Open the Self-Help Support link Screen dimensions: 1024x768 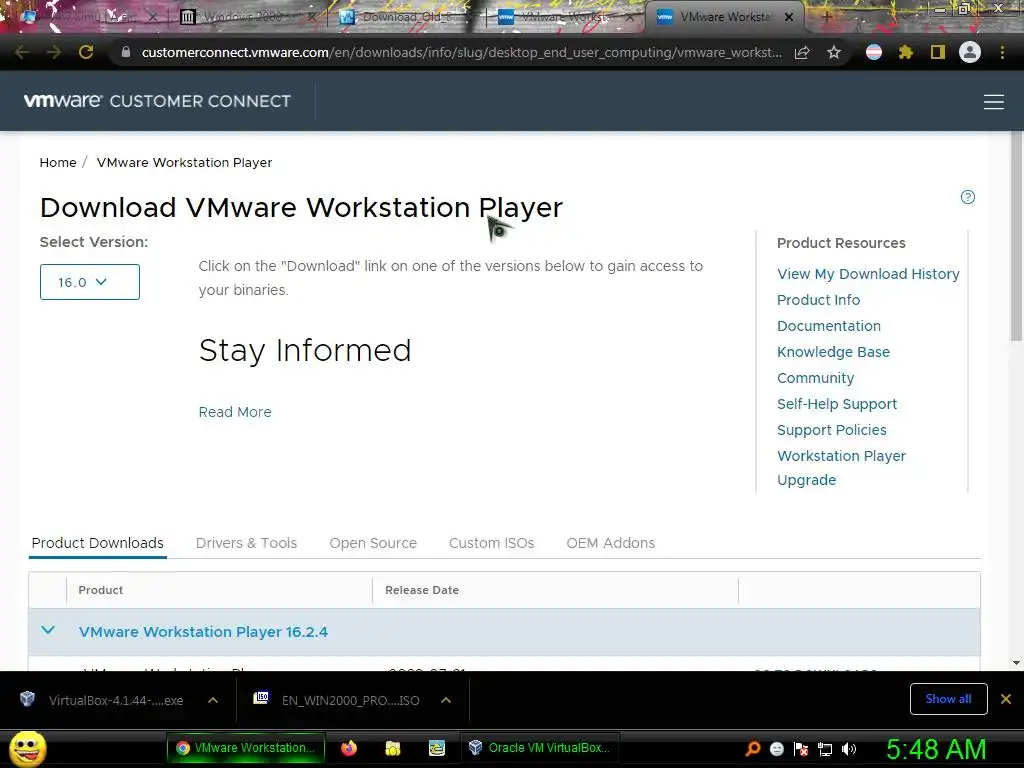tap(837, 404)
